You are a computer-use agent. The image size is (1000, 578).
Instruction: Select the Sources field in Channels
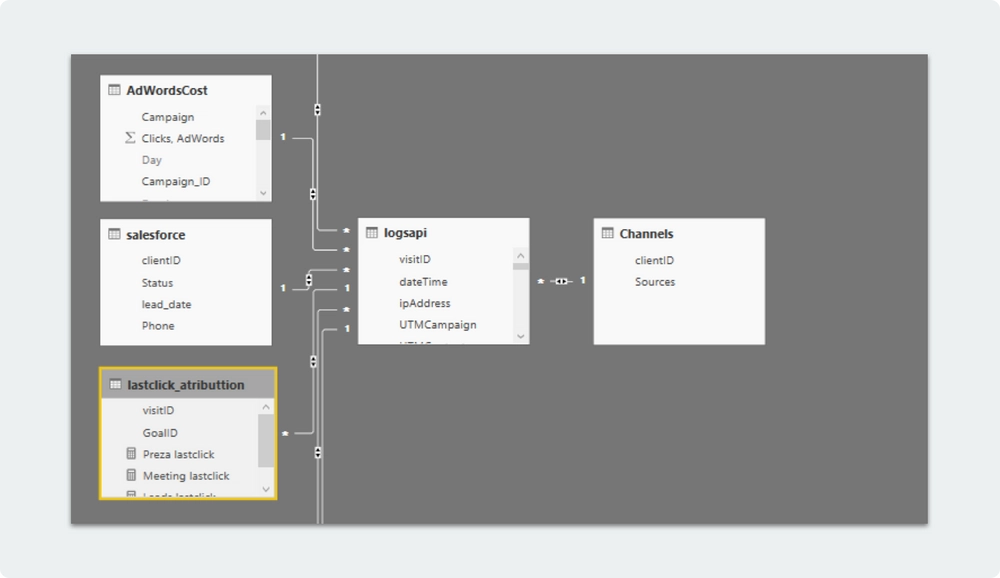click(x=655, y=281)
